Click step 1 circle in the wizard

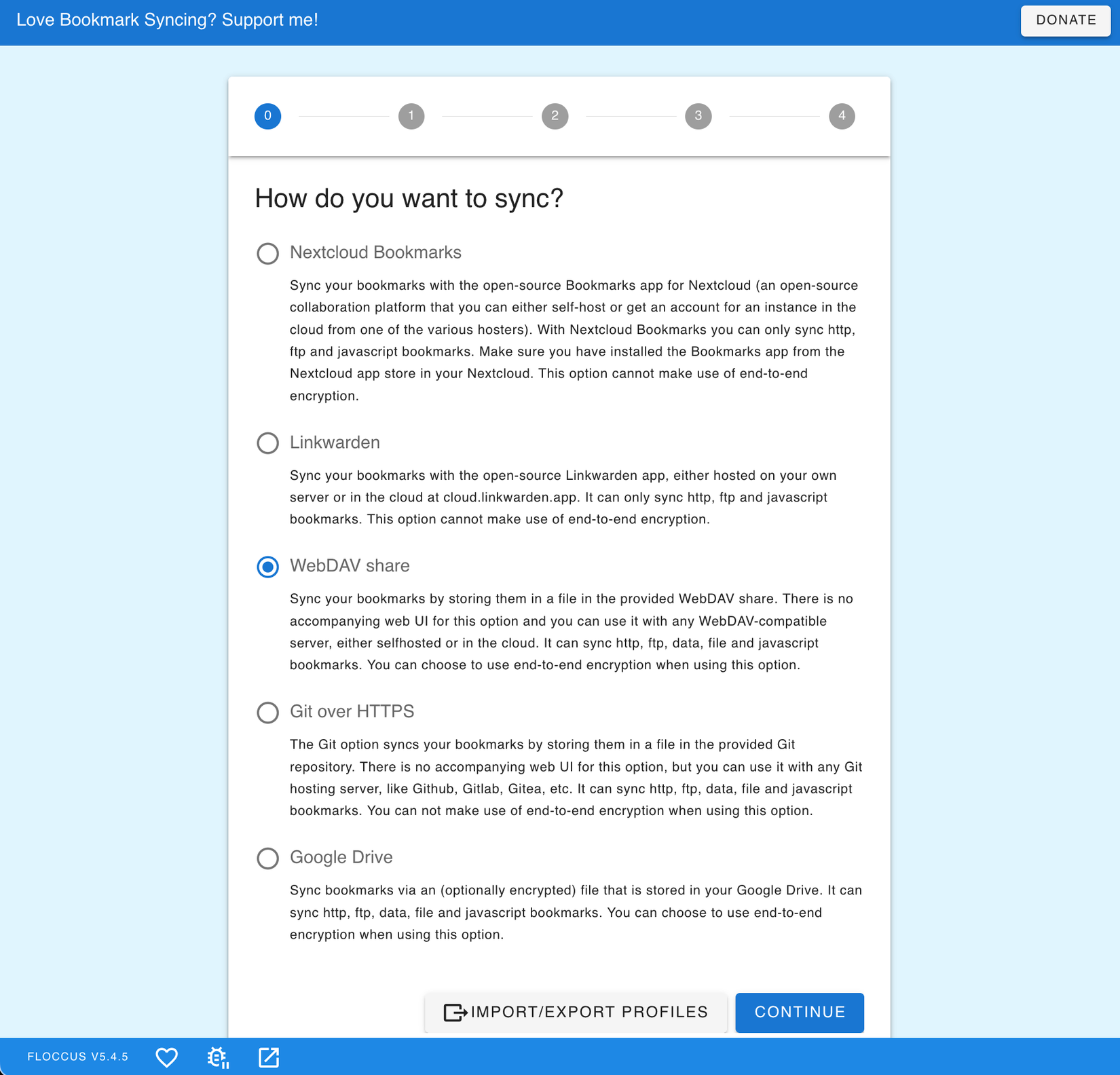click(411, 116)
